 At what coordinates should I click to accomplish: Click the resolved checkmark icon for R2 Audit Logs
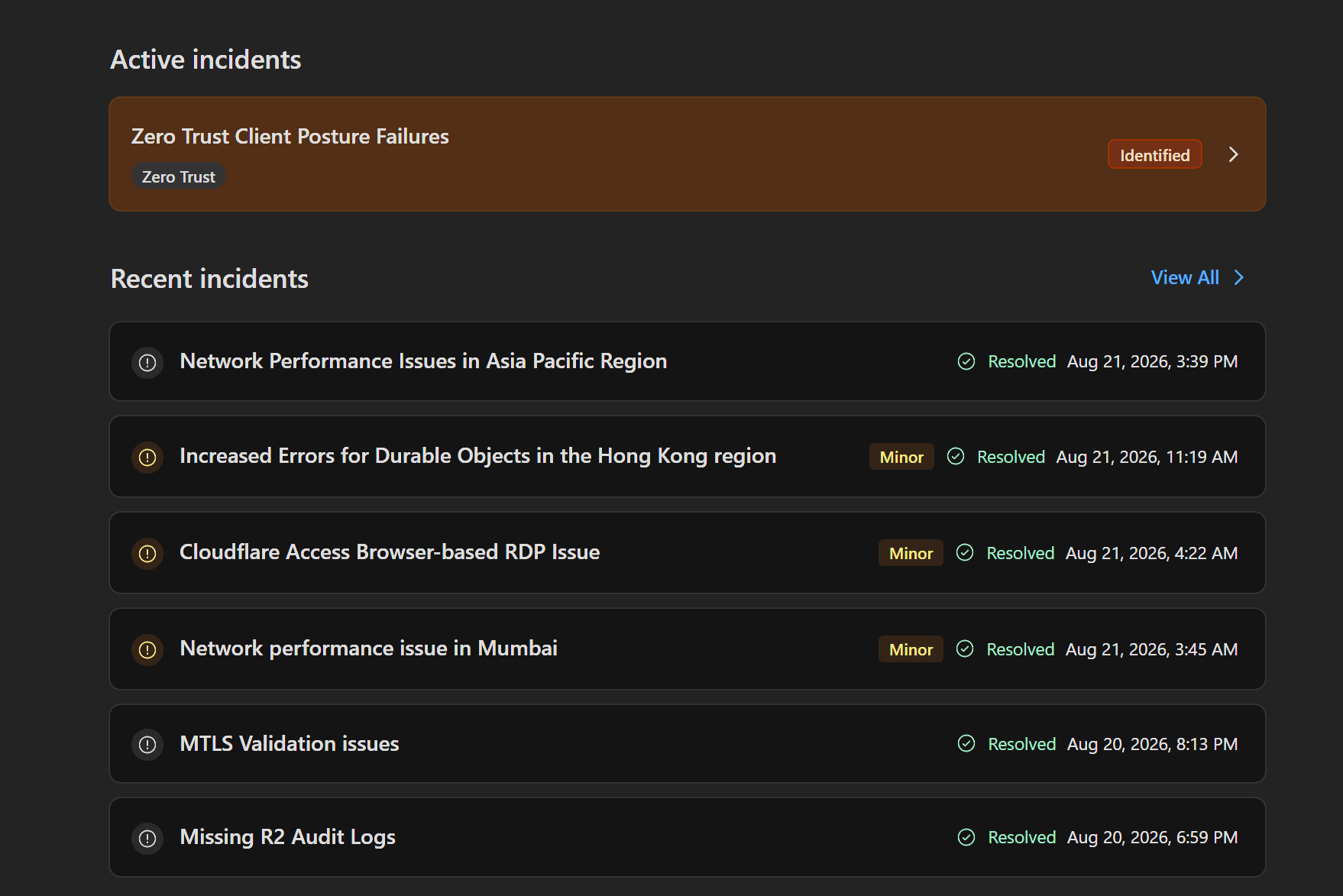[x=966, y=837]
